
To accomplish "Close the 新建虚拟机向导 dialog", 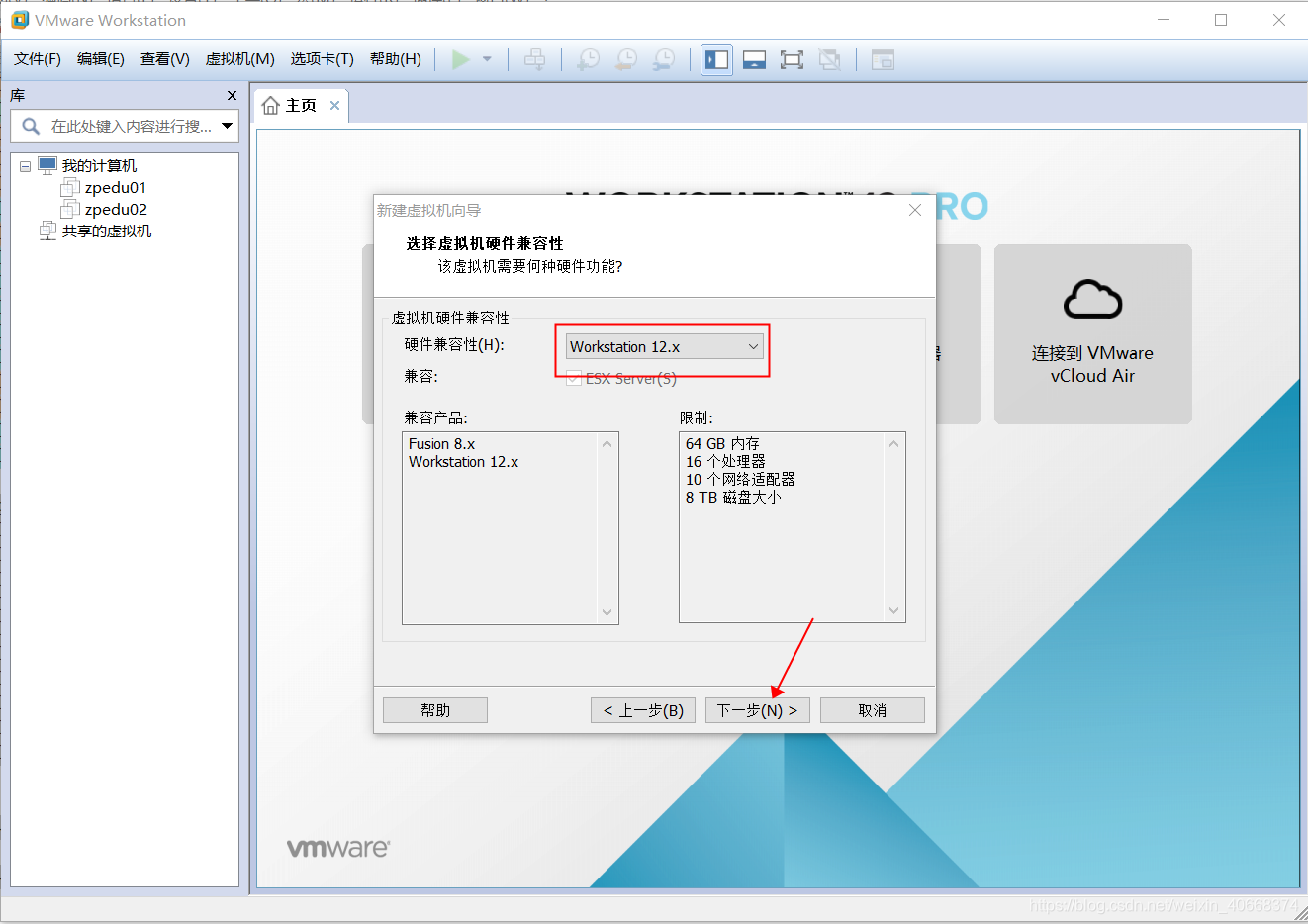I will click(915, 210).
